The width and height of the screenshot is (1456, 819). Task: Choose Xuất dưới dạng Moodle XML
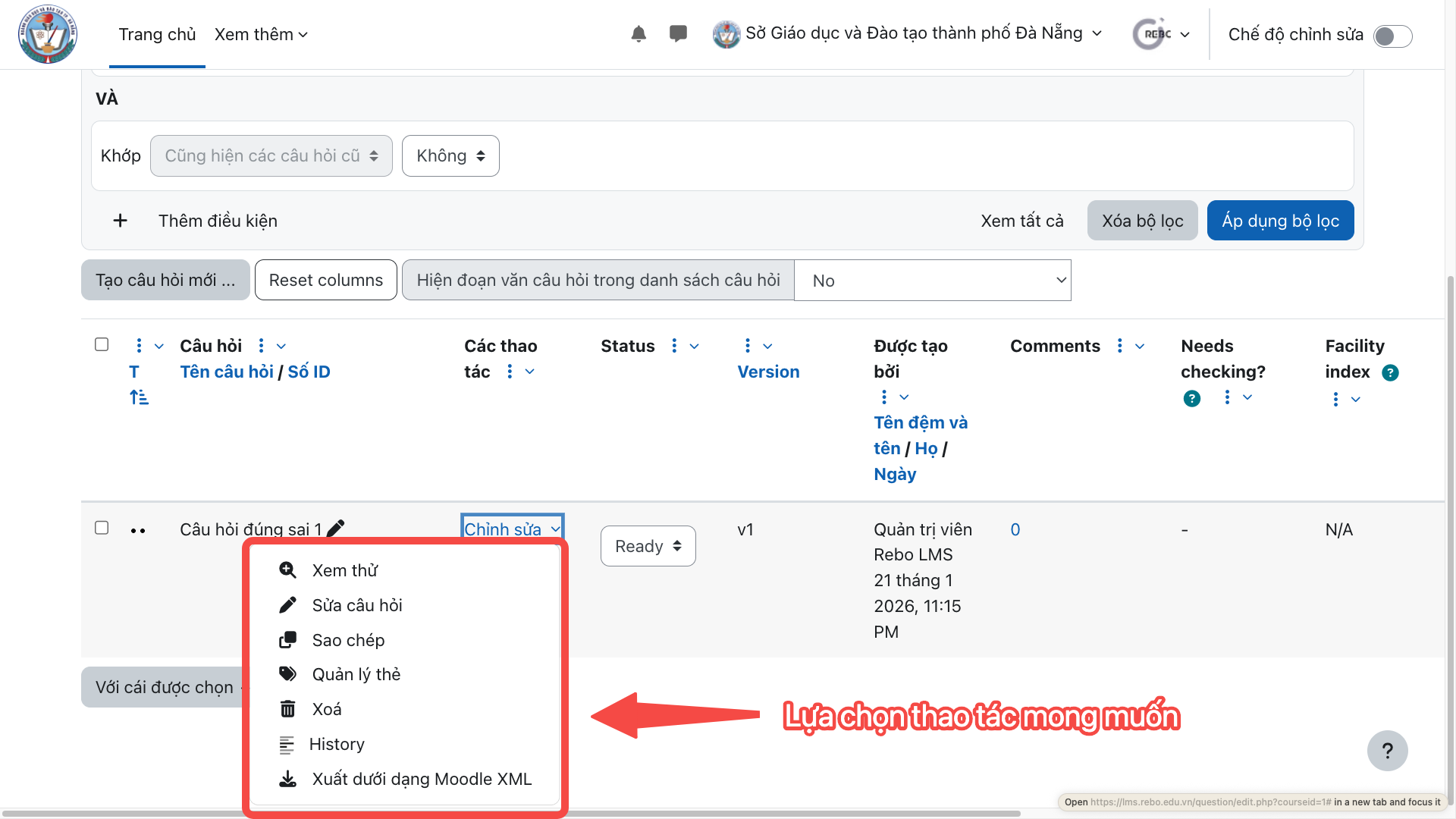coord(422,779)
